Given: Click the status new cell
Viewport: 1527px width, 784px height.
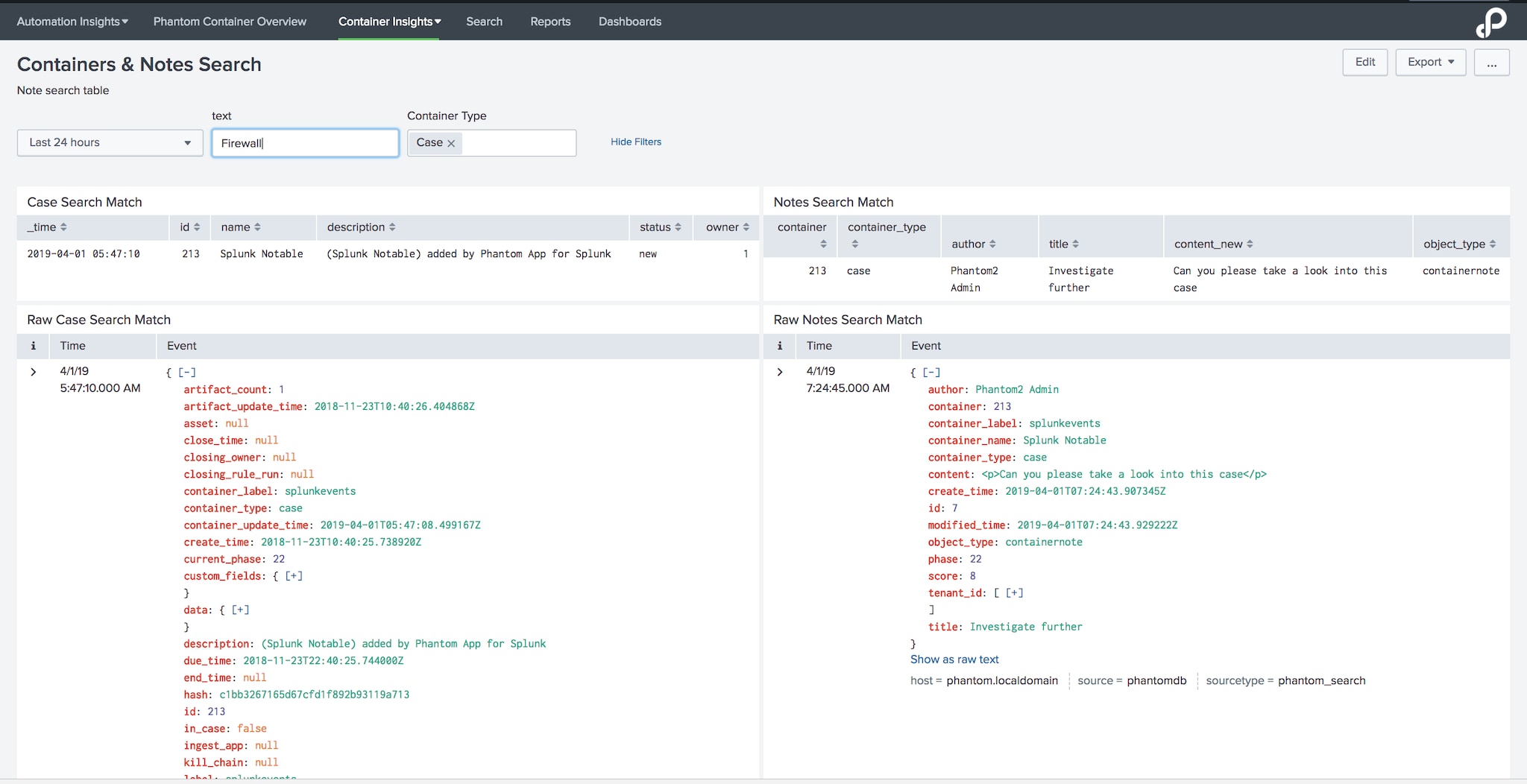Looking at the screenshot, I should (x=648, y=254).
